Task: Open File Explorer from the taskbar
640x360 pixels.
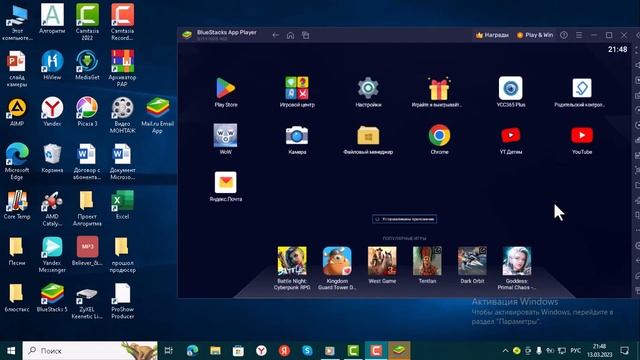Action: click(215, 351)
